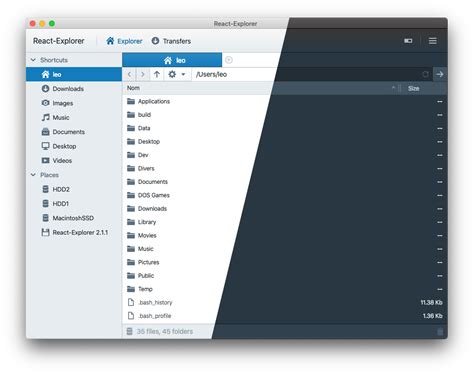Select leo home shortcut in sidebar
The image size is (474, 374).
74,74
